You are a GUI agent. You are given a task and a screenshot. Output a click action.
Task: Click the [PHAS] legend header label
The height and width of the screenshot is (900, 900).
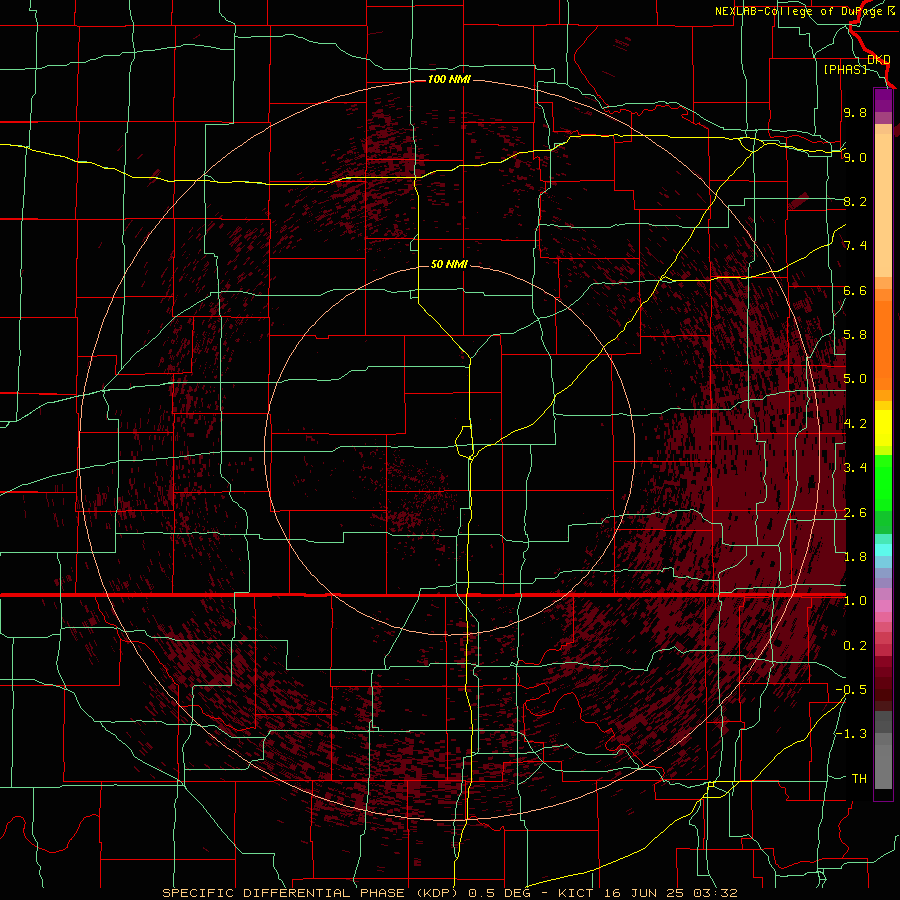pyautogui.click(x=845, y=69)
